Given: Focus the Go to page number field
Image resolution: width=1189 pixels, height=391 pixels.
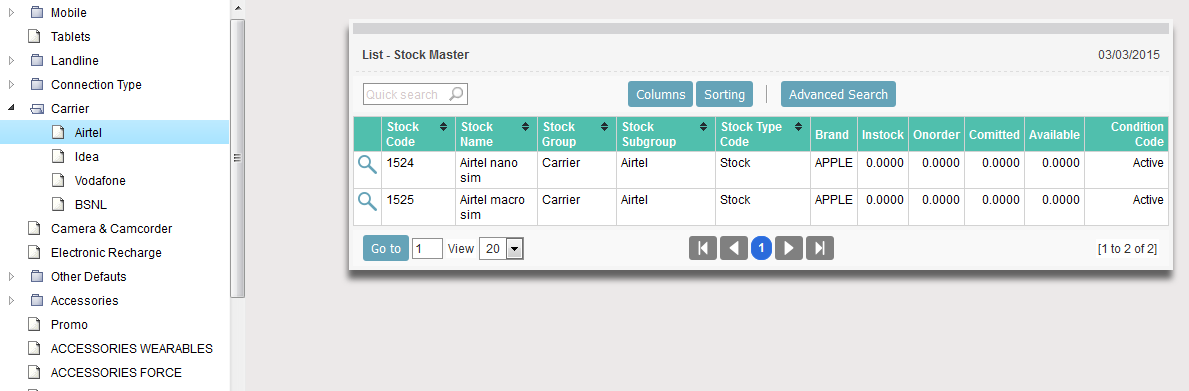Looking at the screenshot, I should coord(427,249).
